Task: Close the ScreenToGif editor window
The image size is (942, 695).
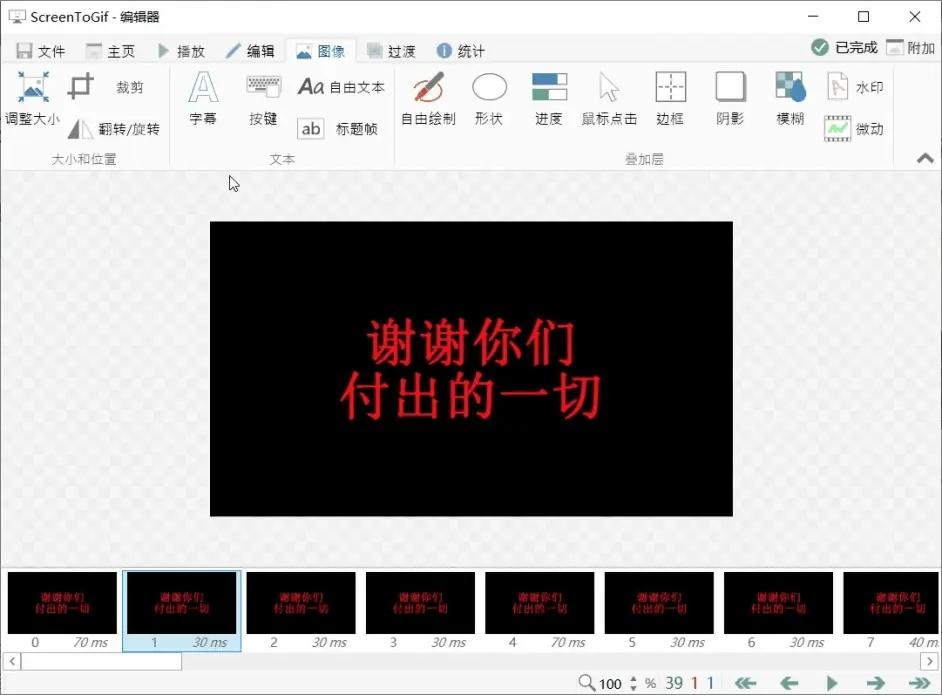Action: 914,17
